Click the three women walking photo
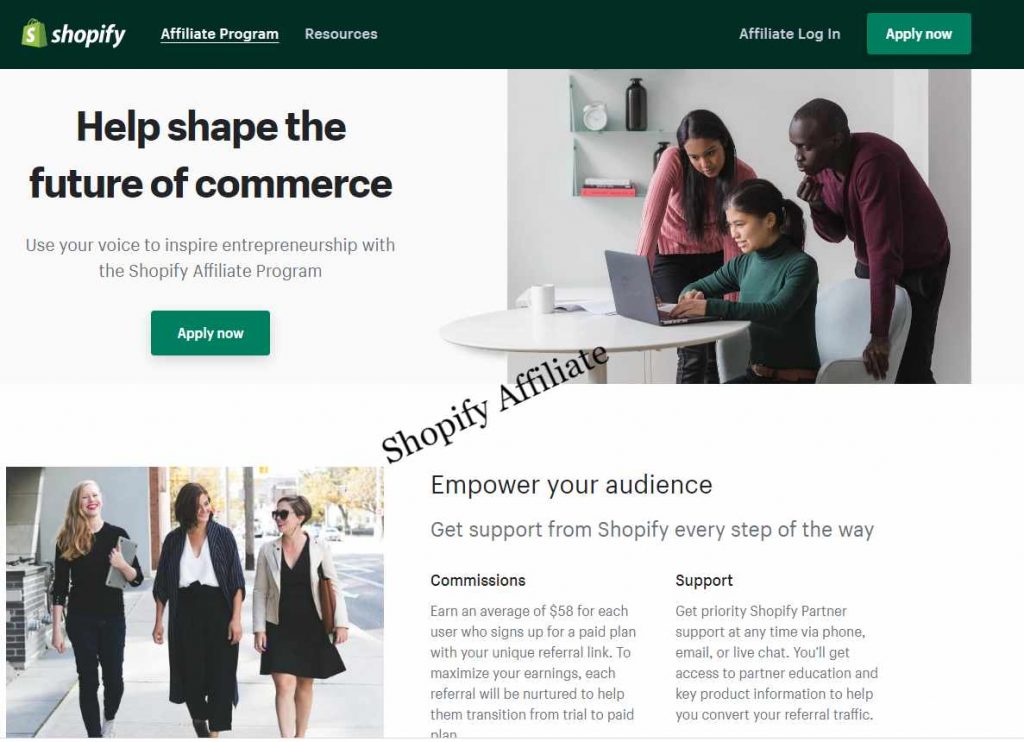The height and width of the screenshot is (742, 1024). tap(195, 602)
